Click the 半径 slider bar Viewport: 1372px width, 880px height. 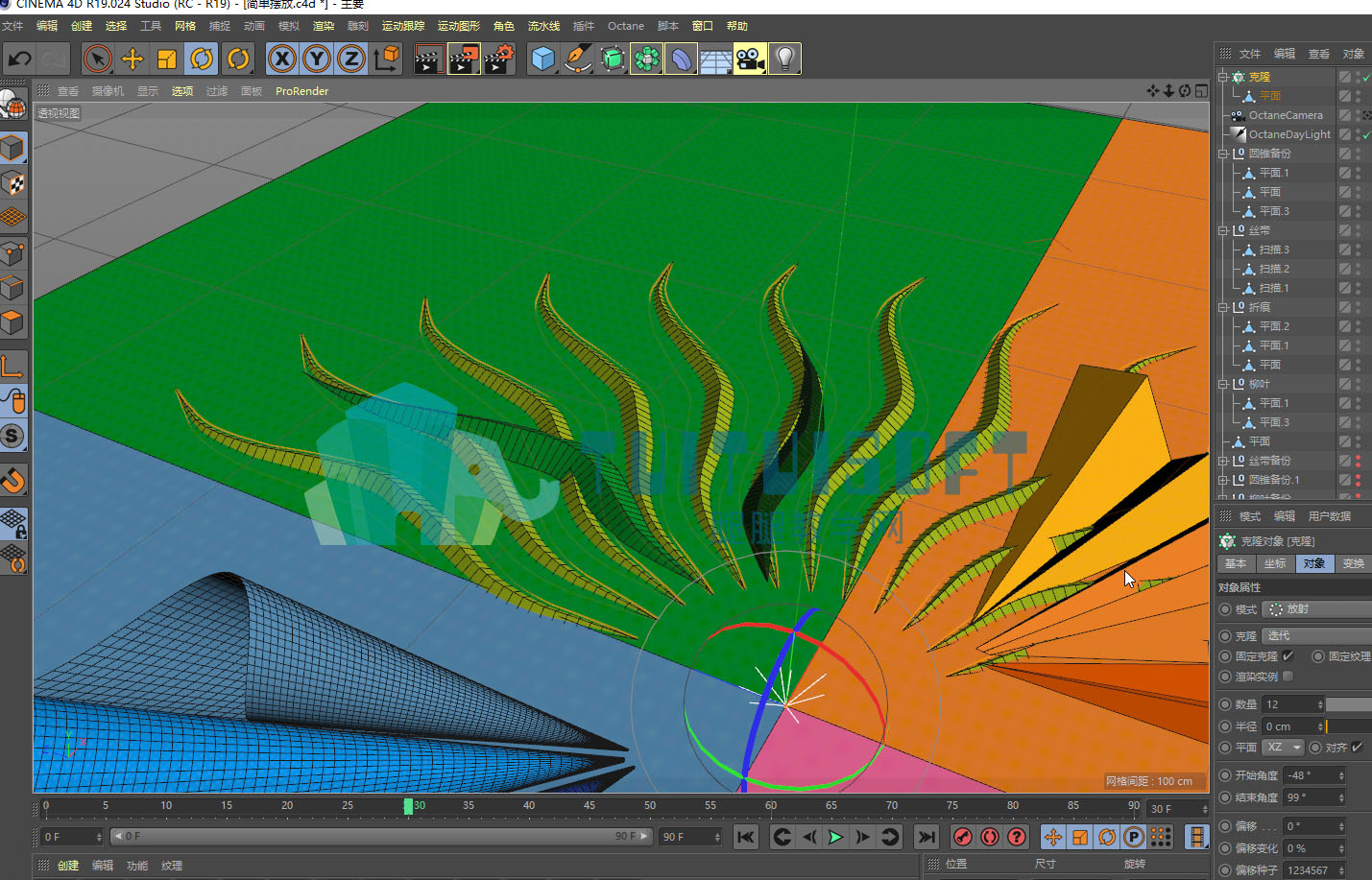1349,726
